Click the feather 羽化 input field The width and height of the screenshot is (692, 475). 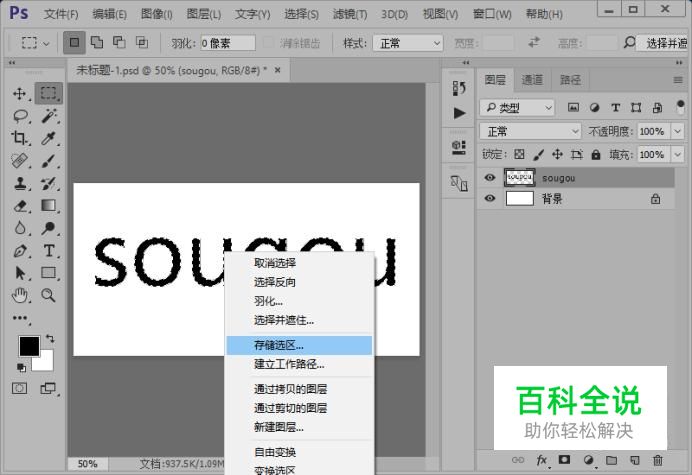228,43
